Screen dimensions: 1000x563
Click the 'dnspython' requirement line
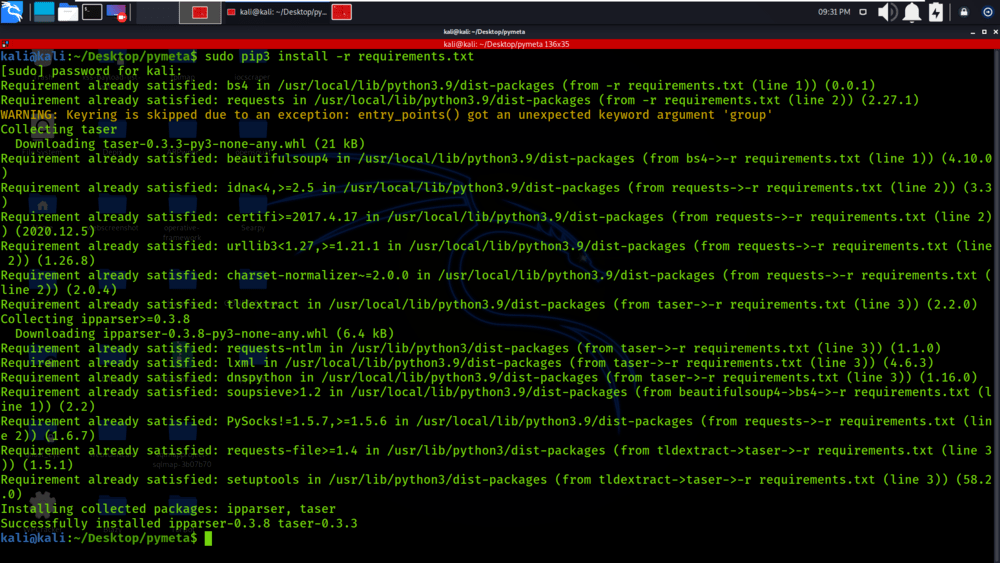point(489,377)
